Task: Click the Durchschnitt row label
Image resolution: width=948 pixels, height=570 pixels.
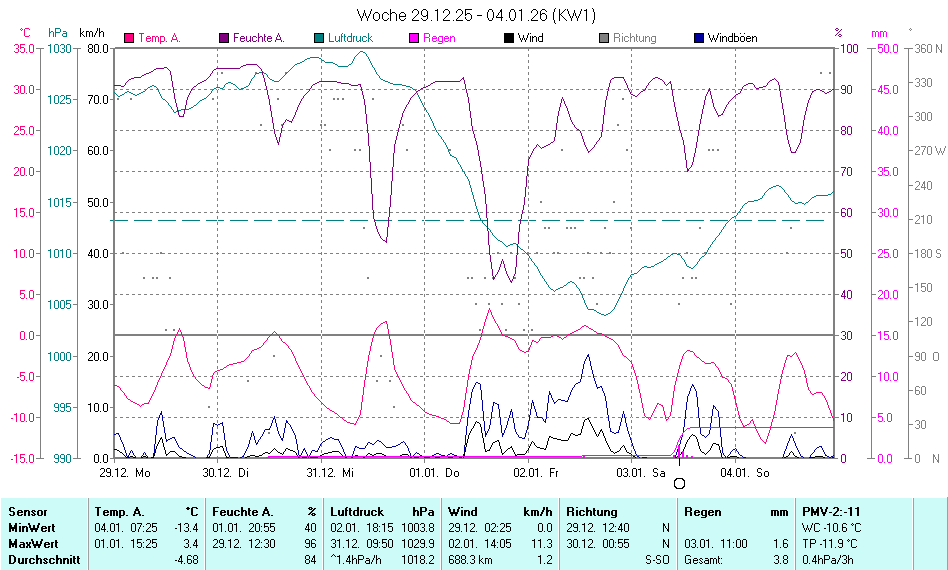Action: point(41,560)
